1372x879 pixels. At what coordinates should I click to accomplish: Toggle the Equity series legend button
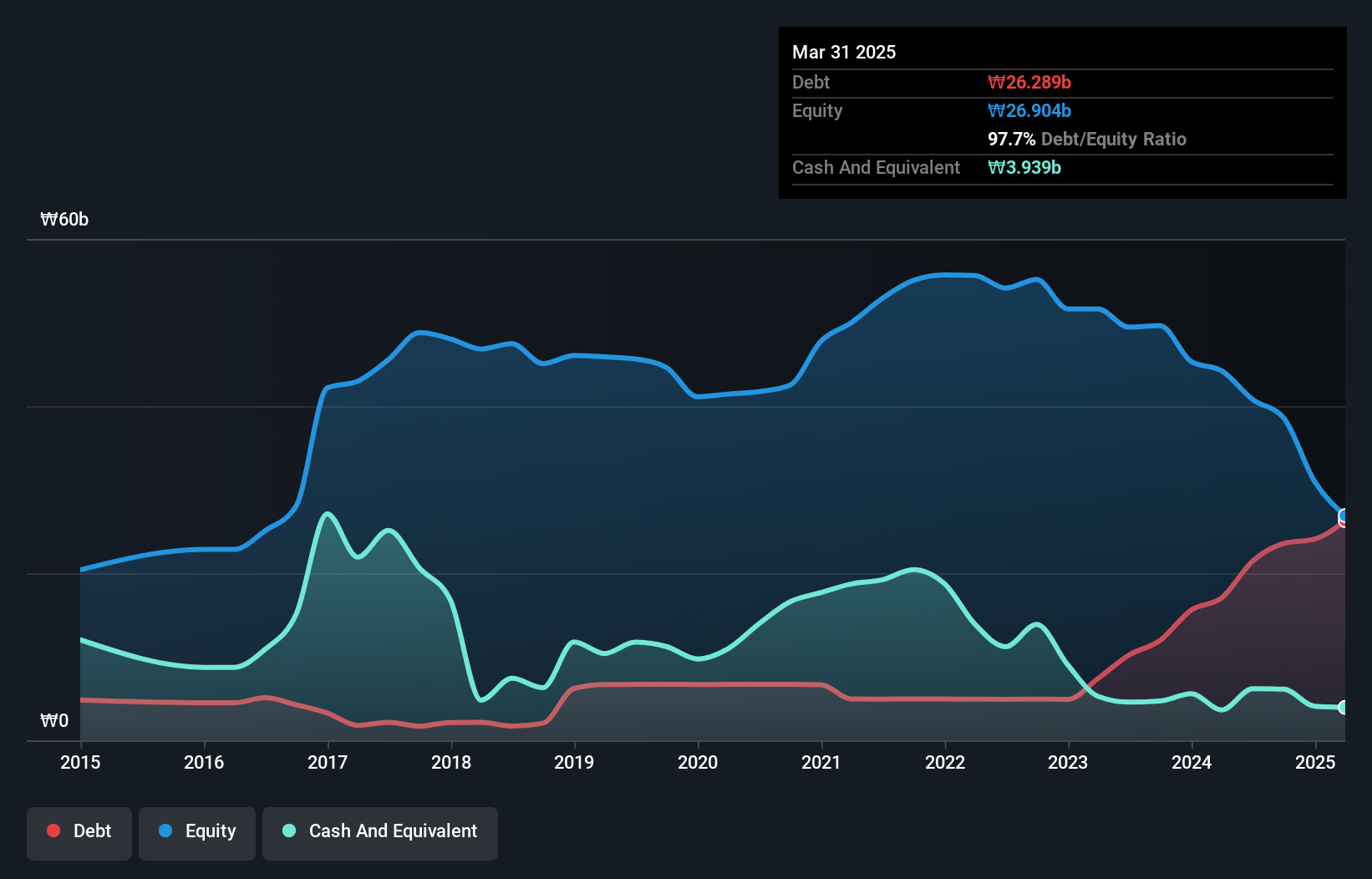(197, 832)
